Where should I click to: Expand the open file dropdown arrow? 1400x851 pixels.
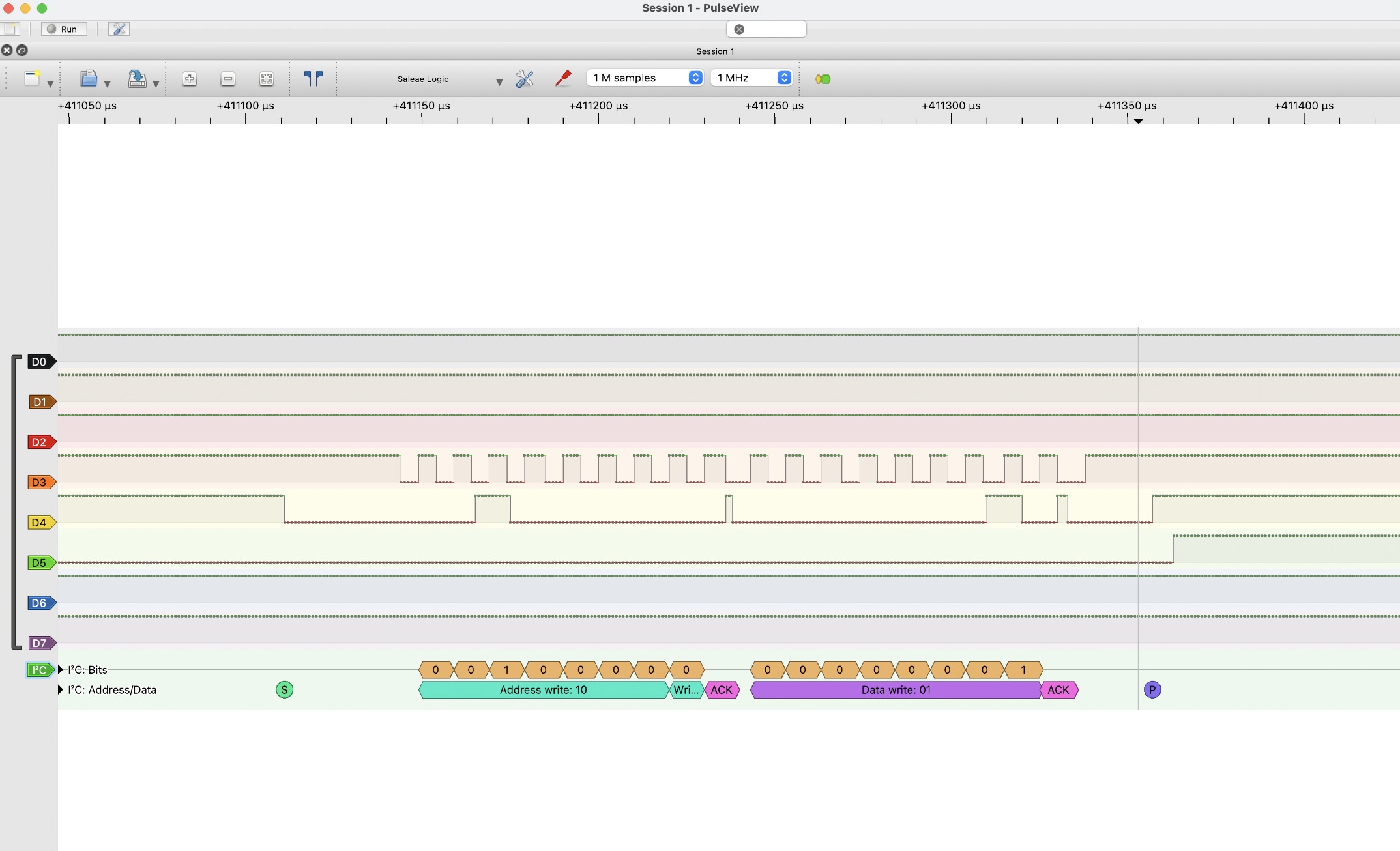coord(108,84)
